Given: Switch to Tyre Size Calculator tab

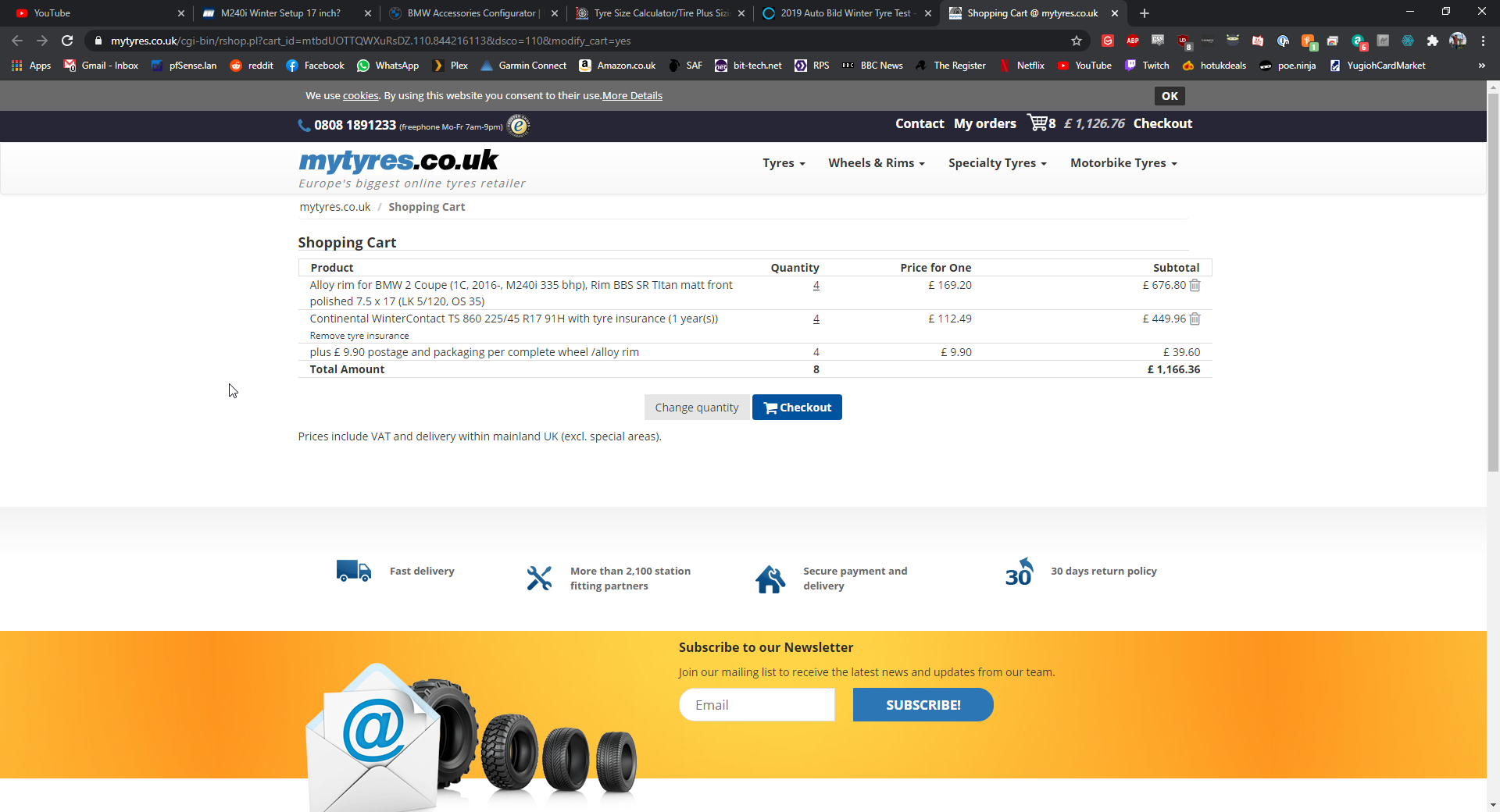Looking at the screenshot, I should pyautogui.click(x=661, y=13).
